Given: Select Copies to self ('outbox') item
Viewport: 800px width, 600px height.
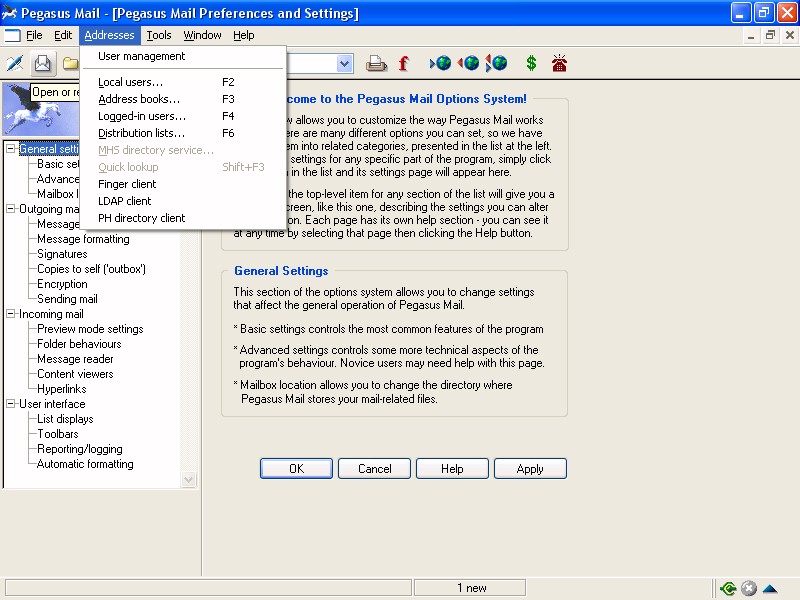Looking at the screenshot, I should pos(91,269).
